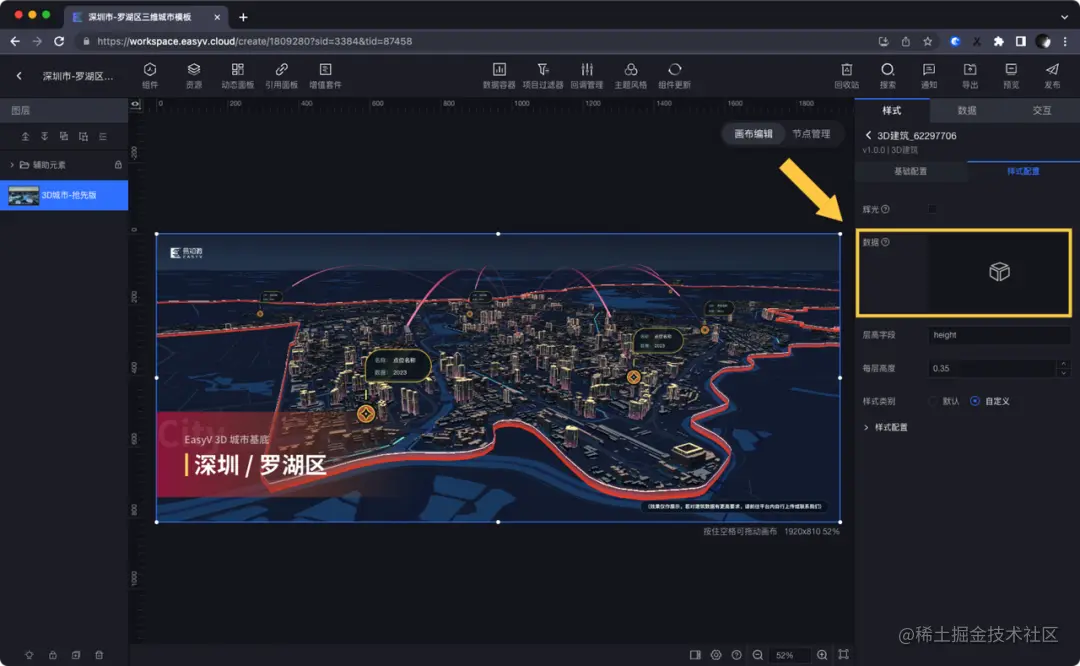Bookmark page with star icon
The image size is (1080, 666).
(x=928, y=41)
